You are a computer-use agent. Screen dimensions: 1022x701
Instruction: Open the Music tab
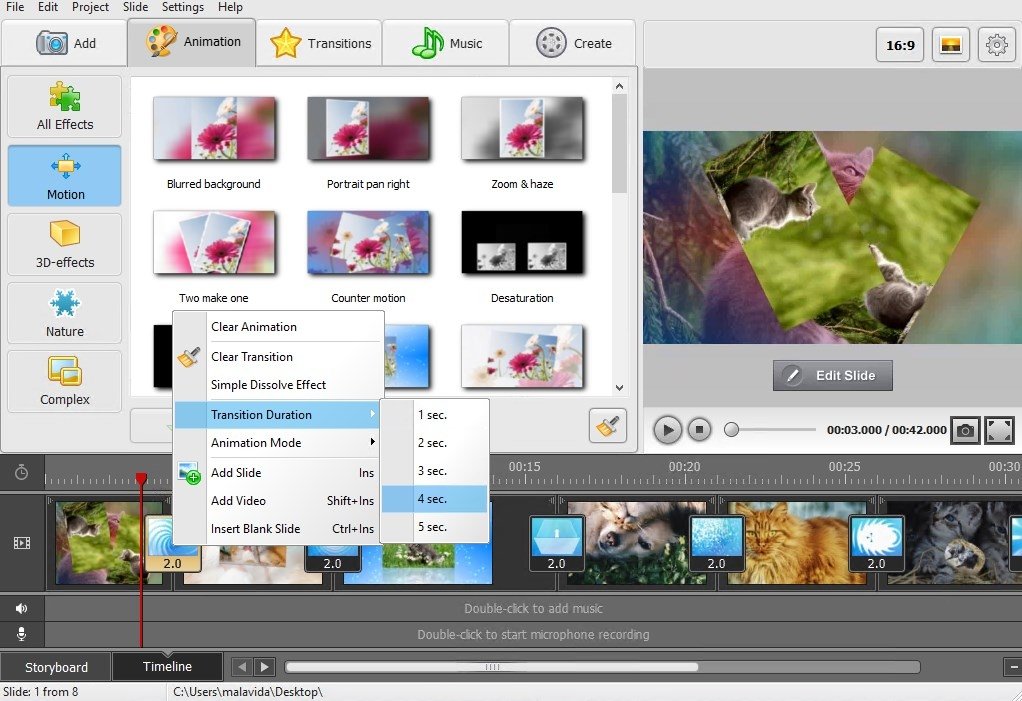point(445,43)
